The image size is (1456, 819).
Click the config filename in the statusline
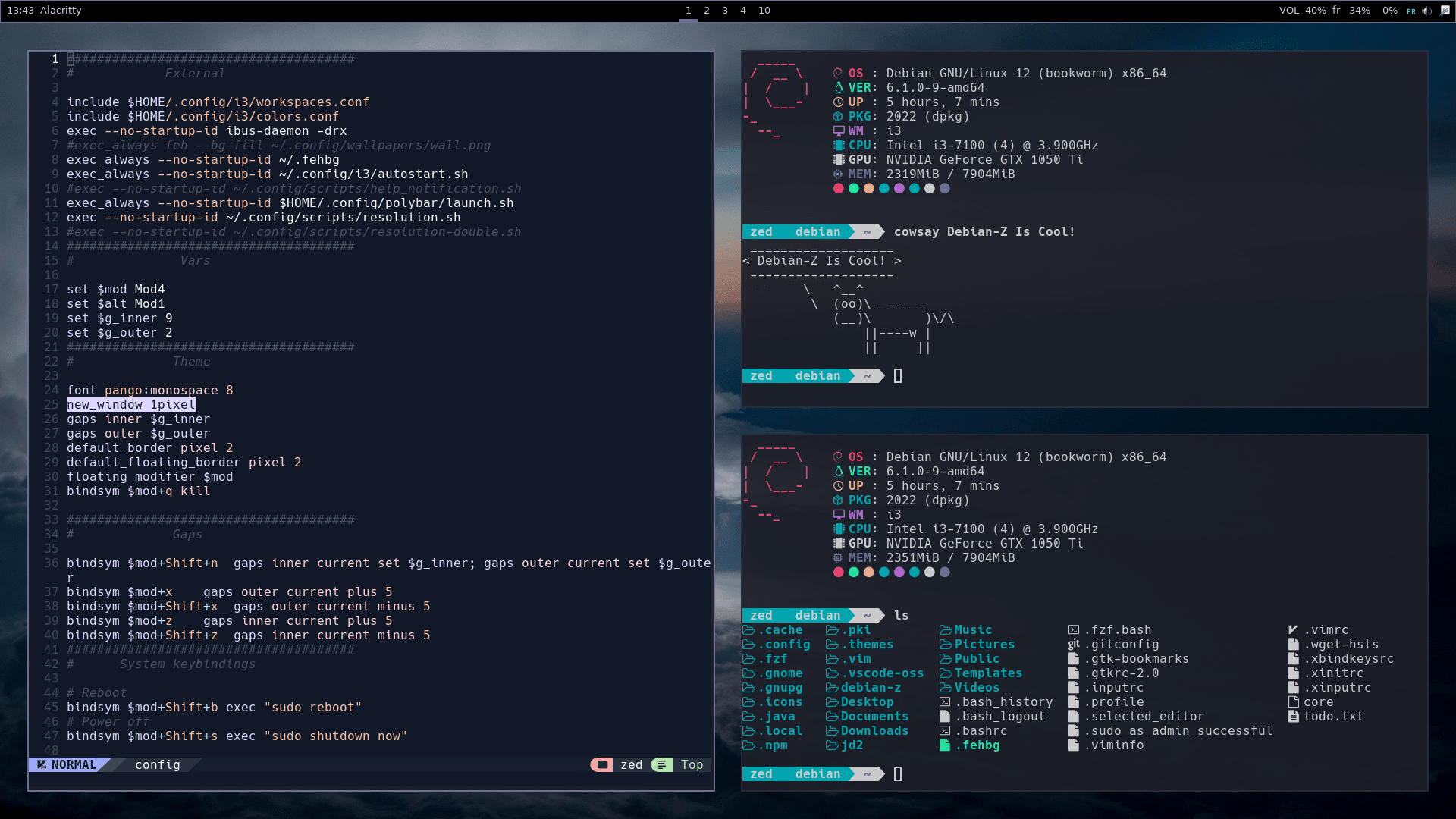157,764
